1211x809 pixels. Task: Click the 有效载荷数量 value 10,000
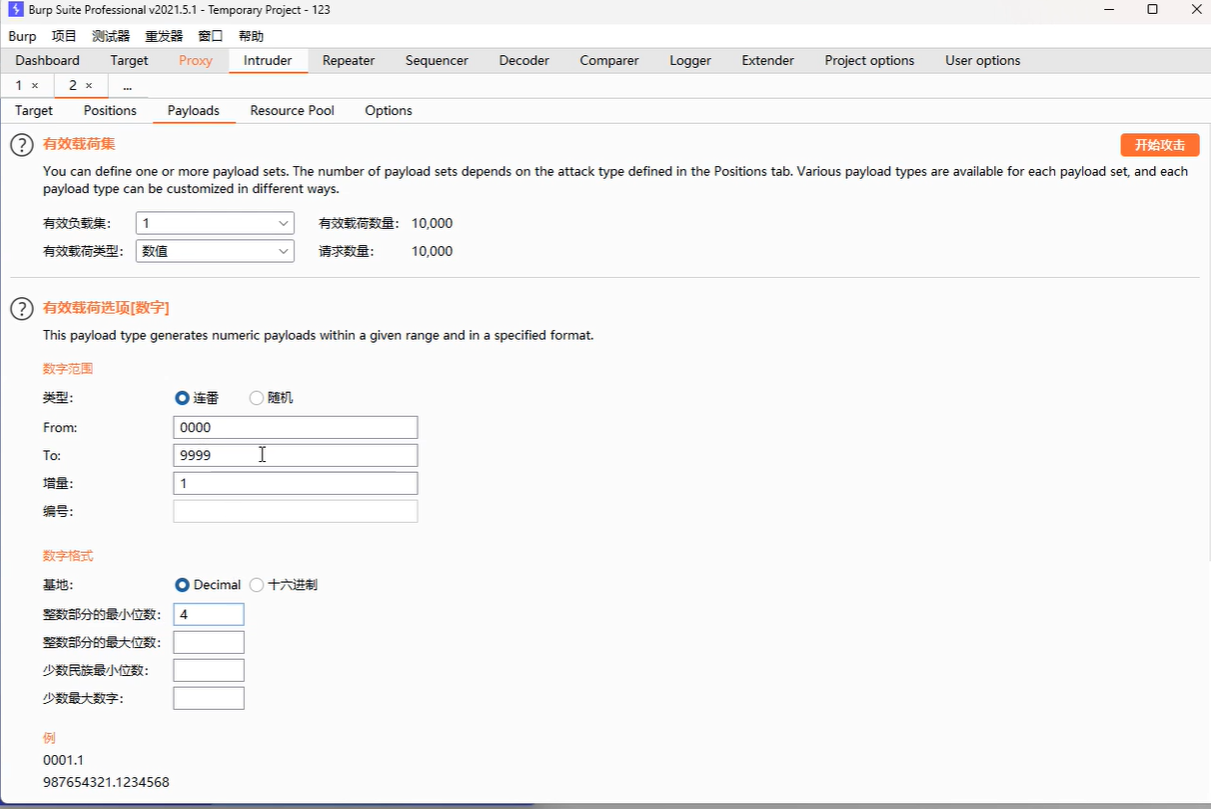click(x=432, y=223)
